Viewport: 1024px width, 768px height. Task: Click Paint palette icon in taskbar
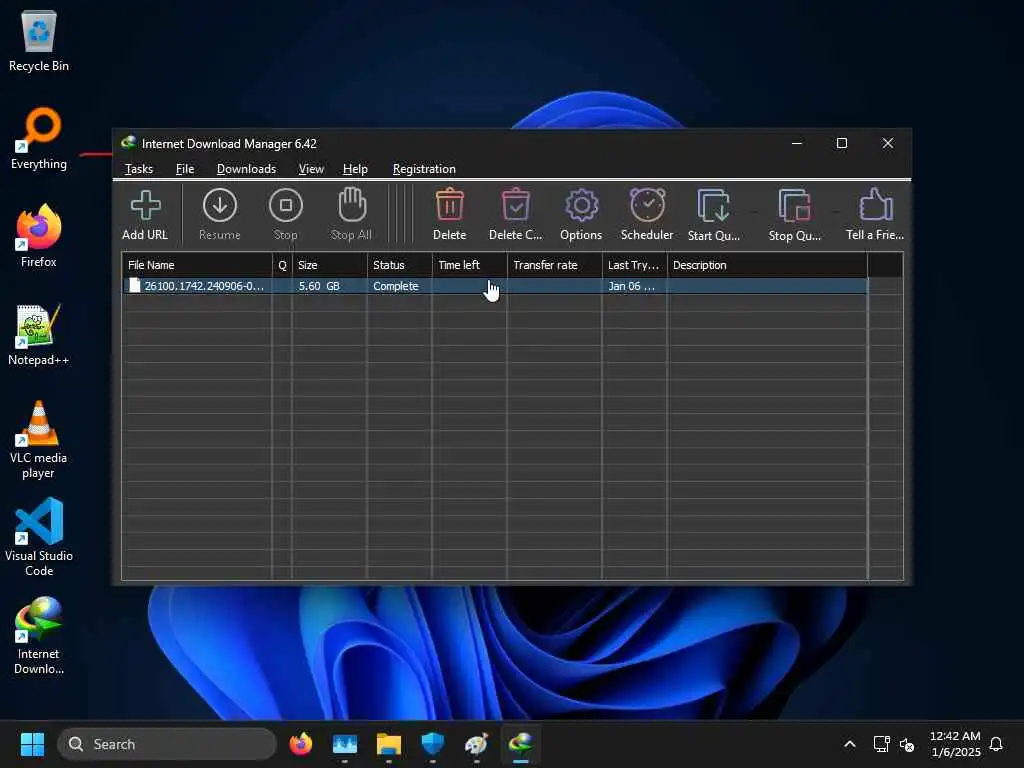[x=476, y=744]
